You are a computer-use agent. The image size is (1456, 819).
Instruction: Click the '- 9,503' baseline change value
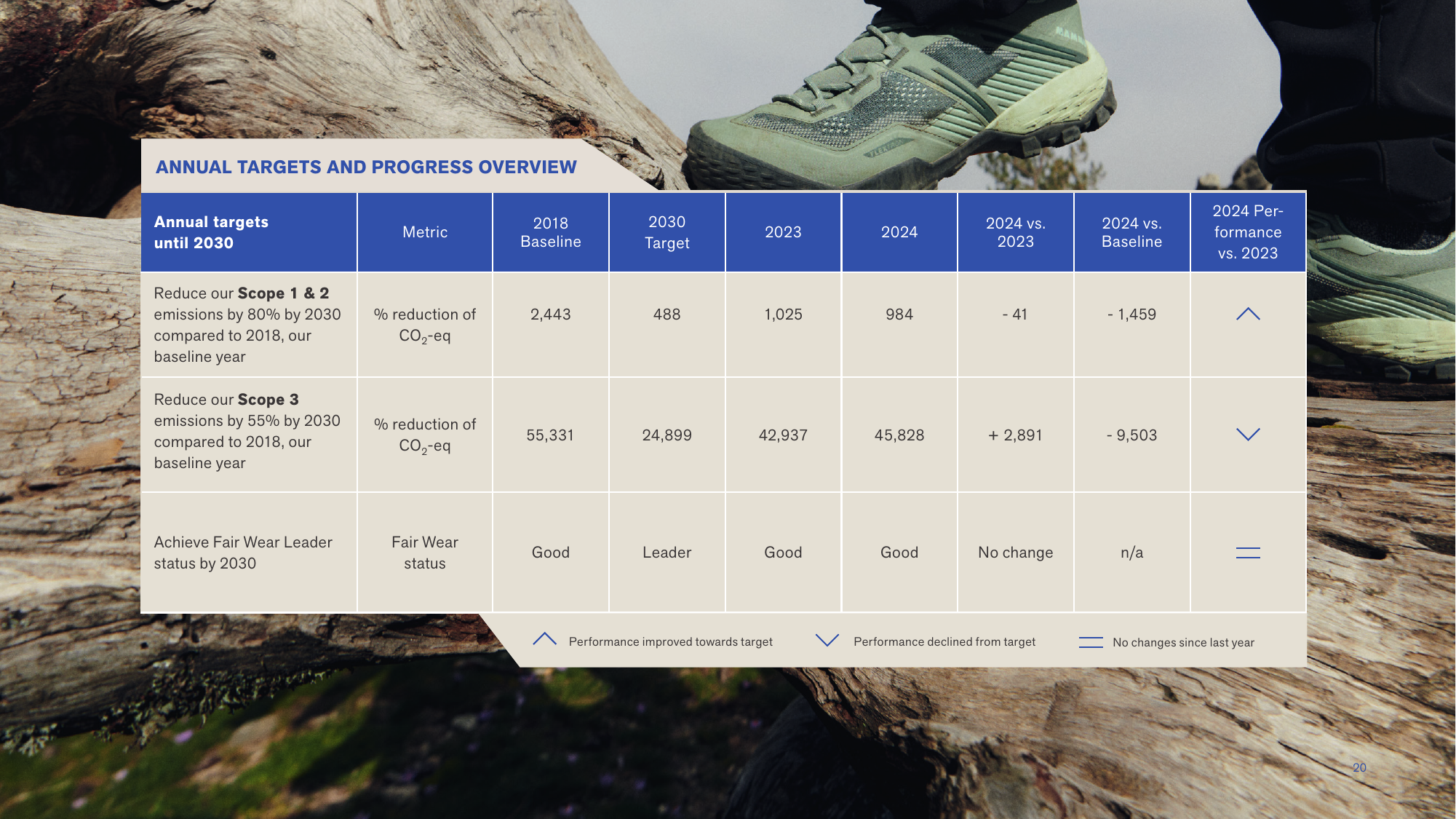coord(1131,435)
